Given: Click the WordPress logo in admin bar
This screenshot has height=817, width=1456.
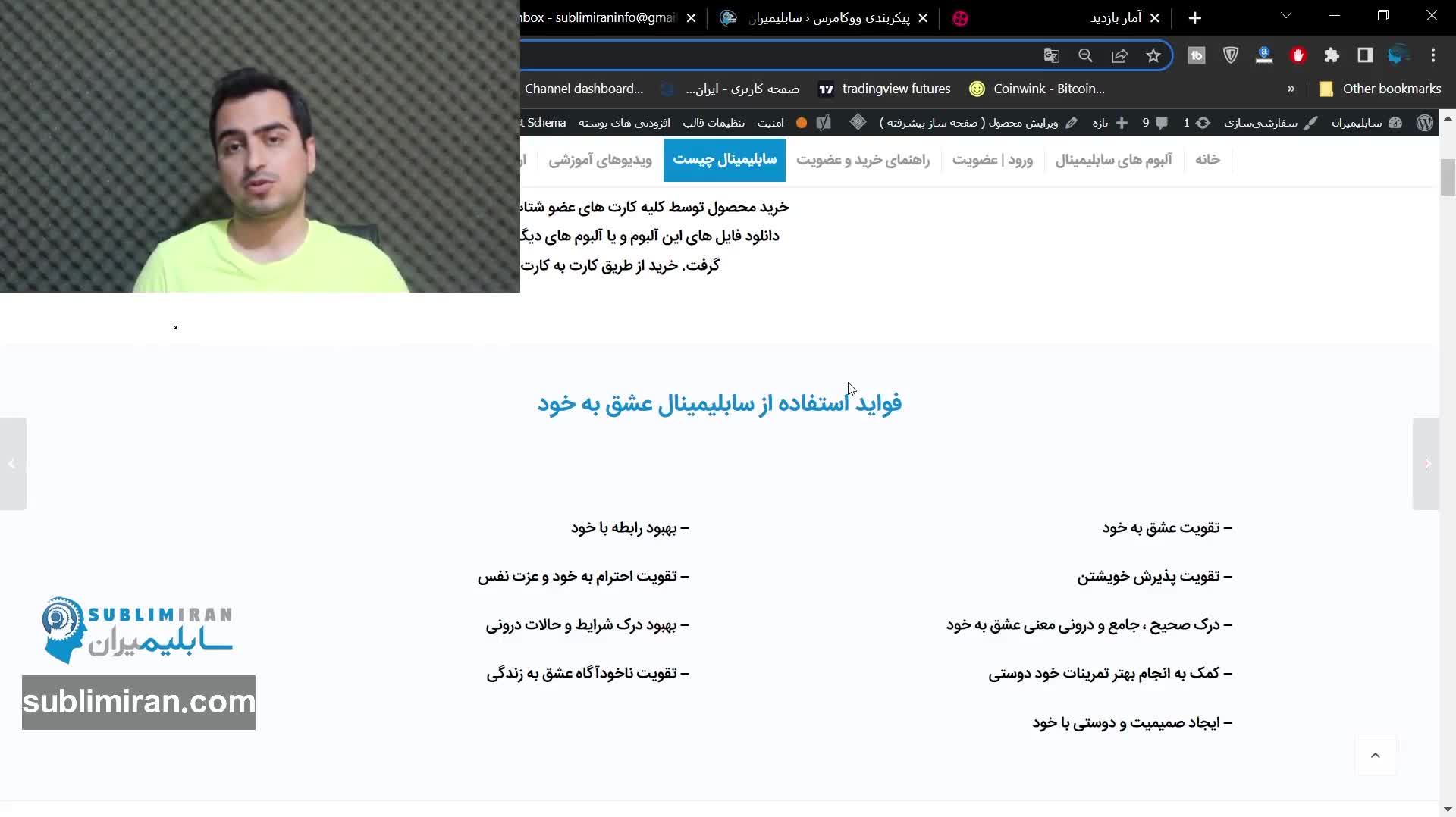Looking at the screenshot, I should coord(1425,123).
